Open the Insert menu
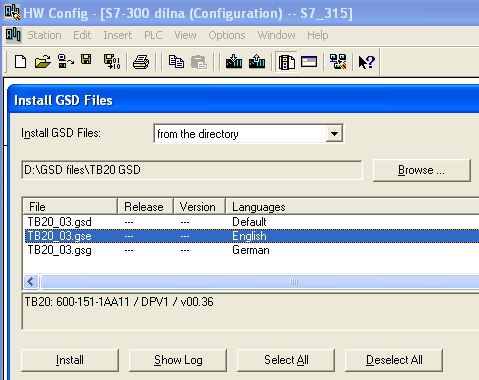 pyautogui.click(x=117, y=35)
